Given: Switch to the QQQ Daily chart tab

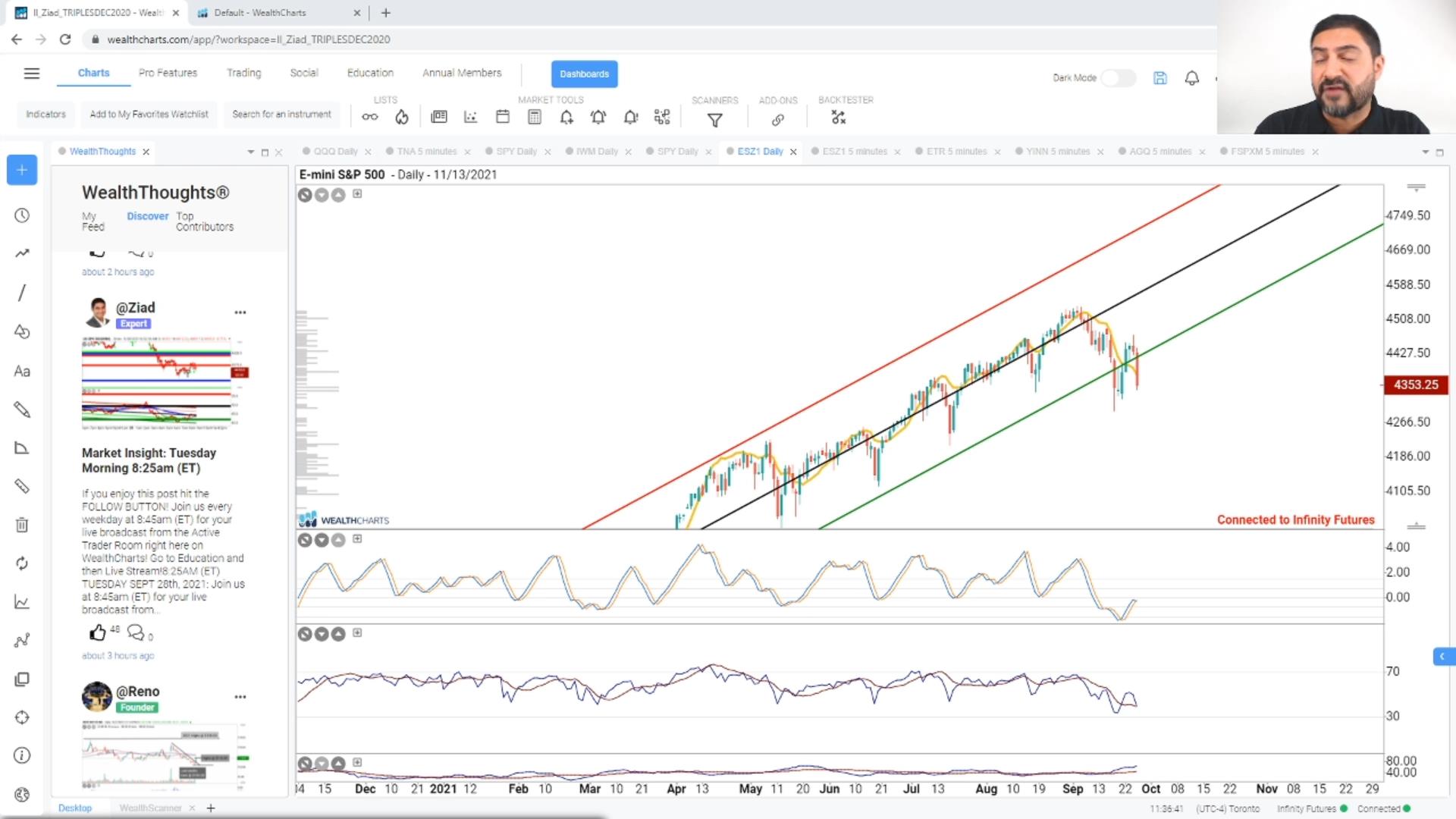Looking at the screenshot, I should tap(335, 152).
